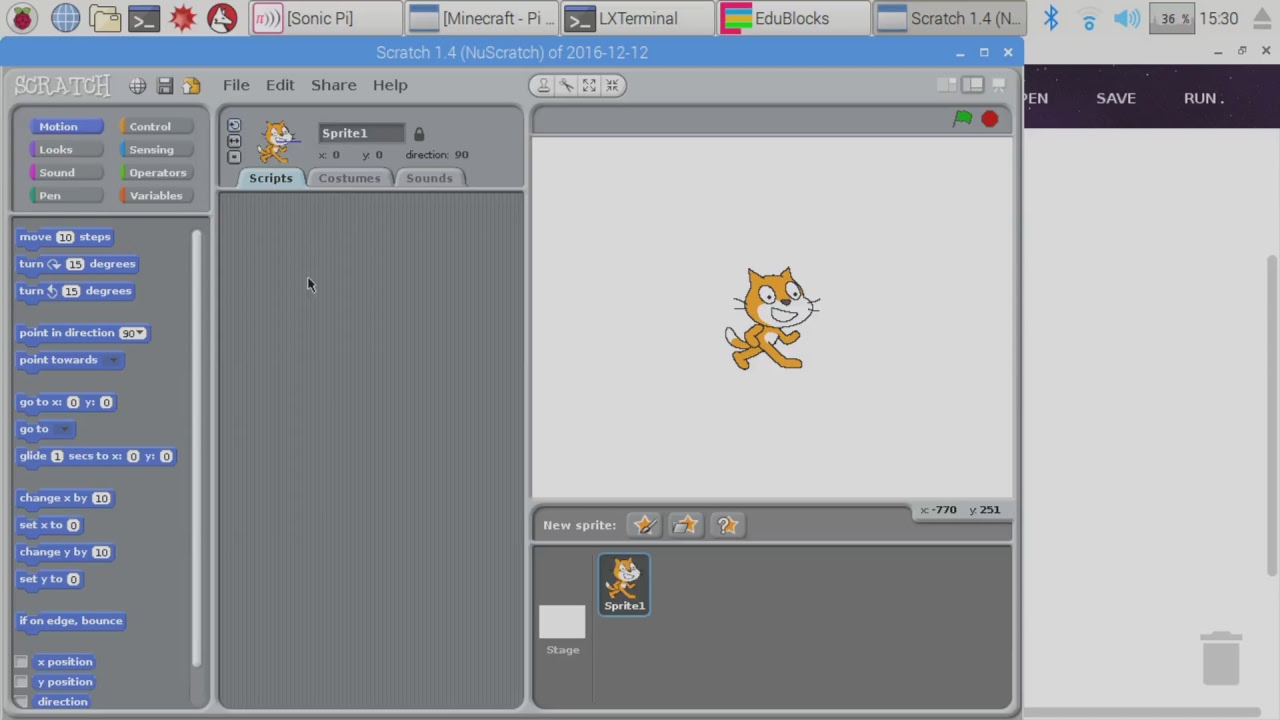Click the Sprite1 name field

point(362,133)
